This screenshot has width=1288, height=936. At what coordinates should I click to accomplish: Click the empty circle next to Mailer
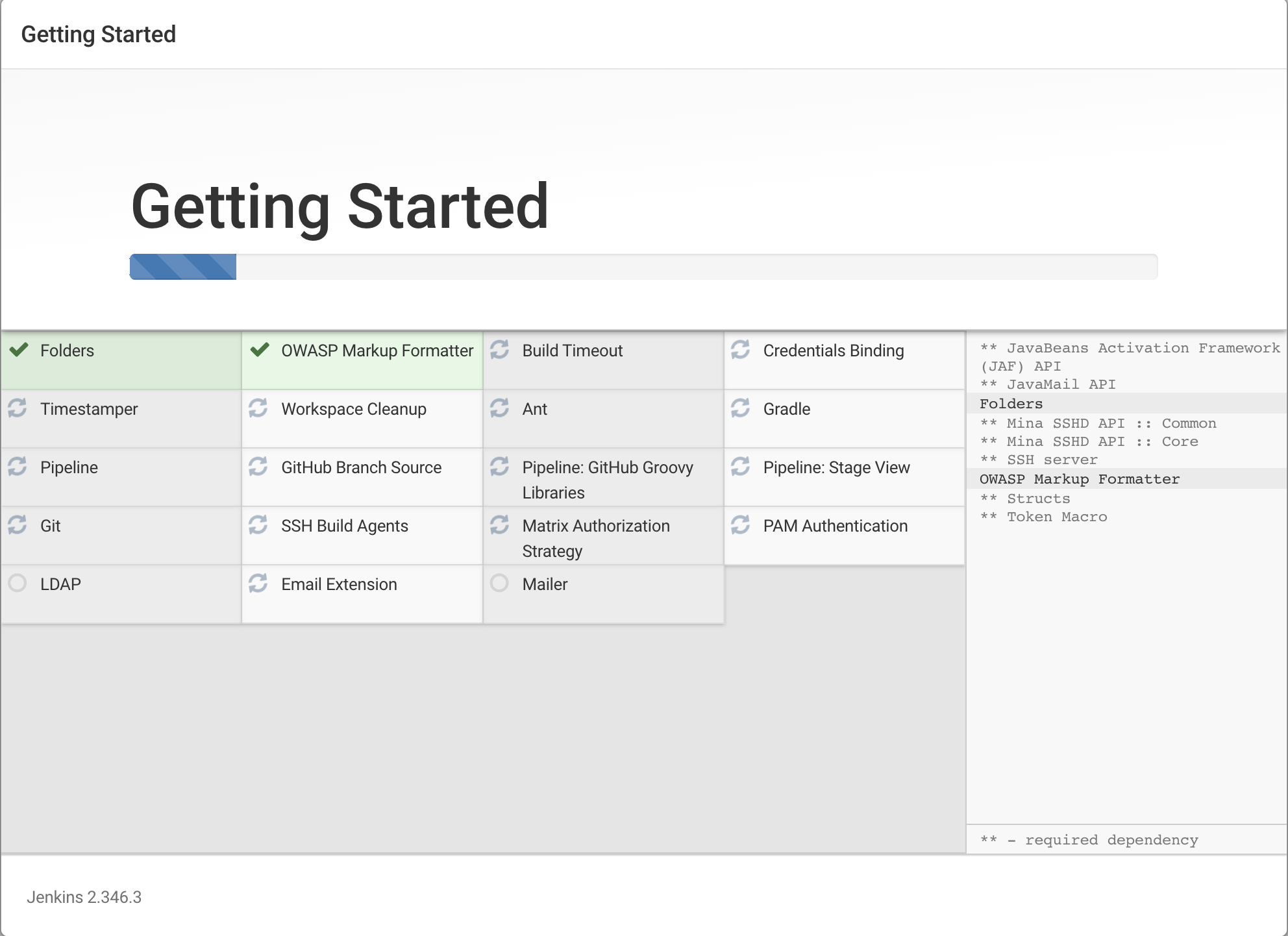click(x=499, y=584)
